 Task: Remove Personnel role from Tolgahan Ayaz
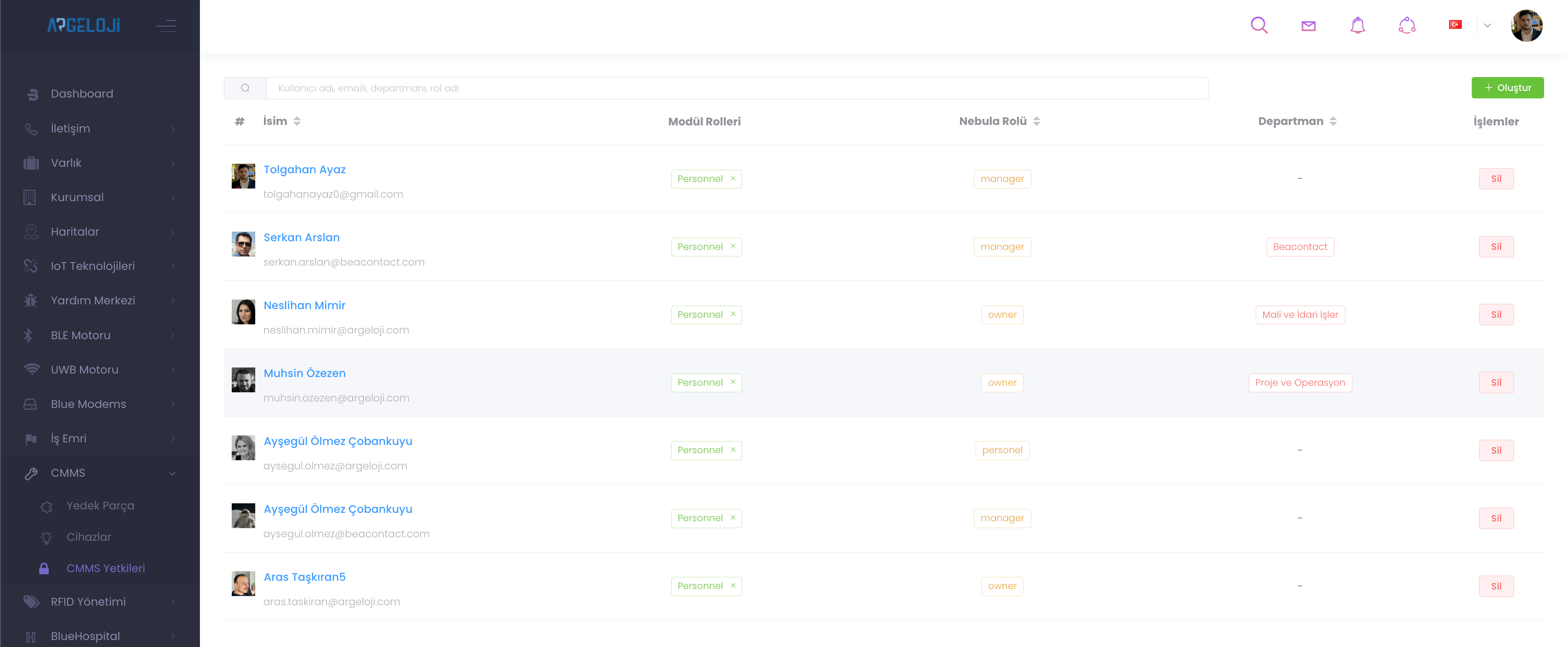[733, 179]
